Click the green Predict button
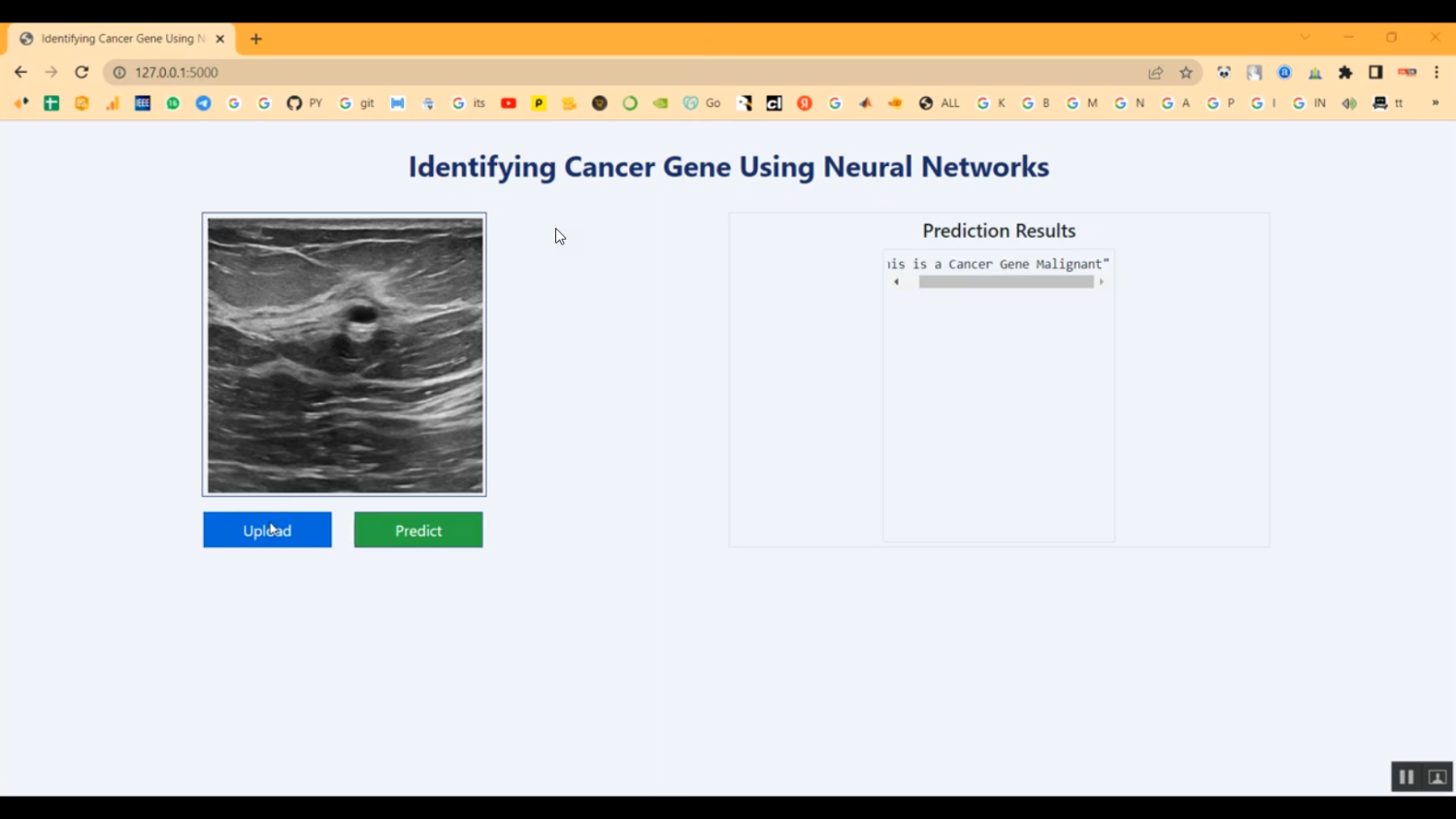 (x=417, y=530)
